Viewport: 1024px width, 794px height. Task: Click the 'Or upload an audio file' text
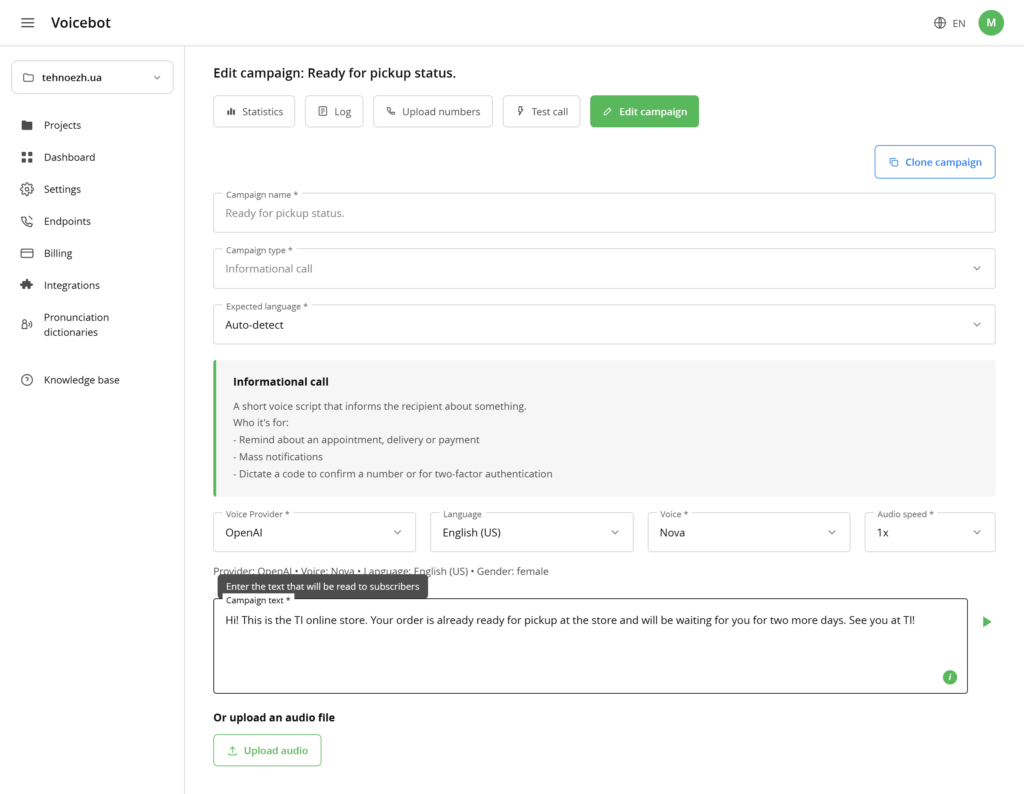tap(274, 718)
